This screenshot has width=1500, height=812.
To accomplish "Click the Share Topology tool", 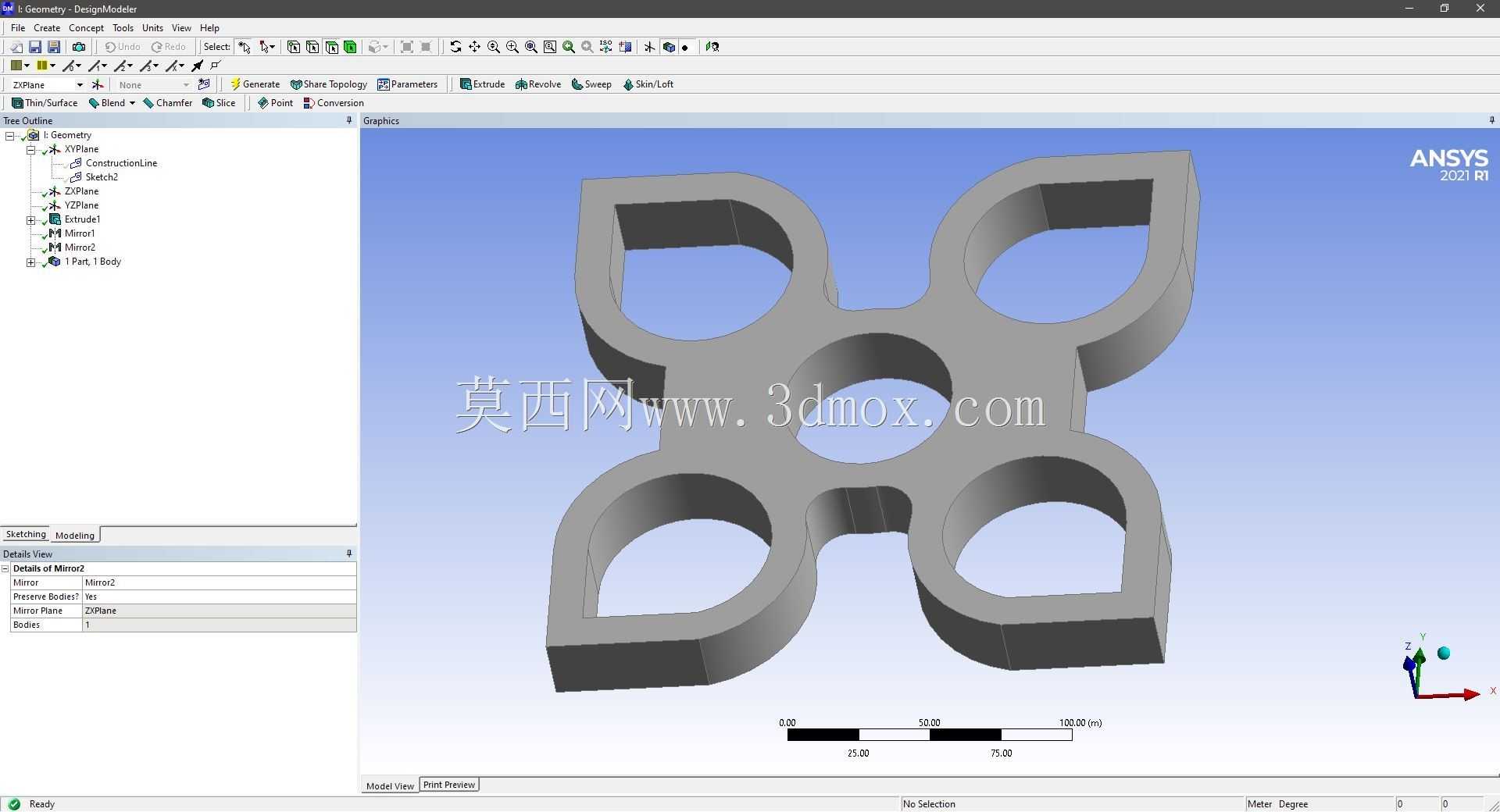I will click(x=328, y=84).
